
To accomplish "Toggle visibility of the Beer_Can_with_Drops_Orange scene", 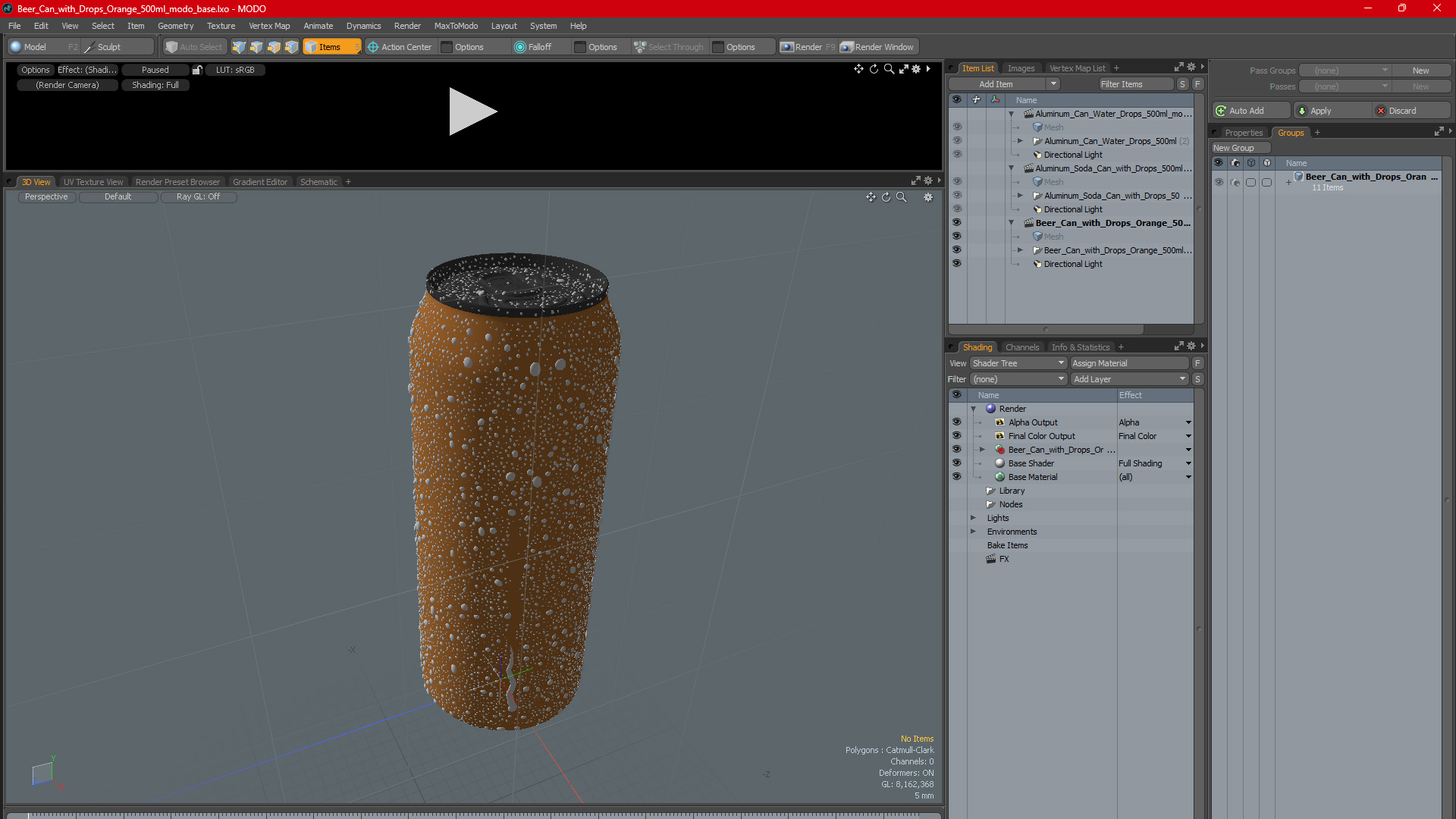I will pos(956,223).
